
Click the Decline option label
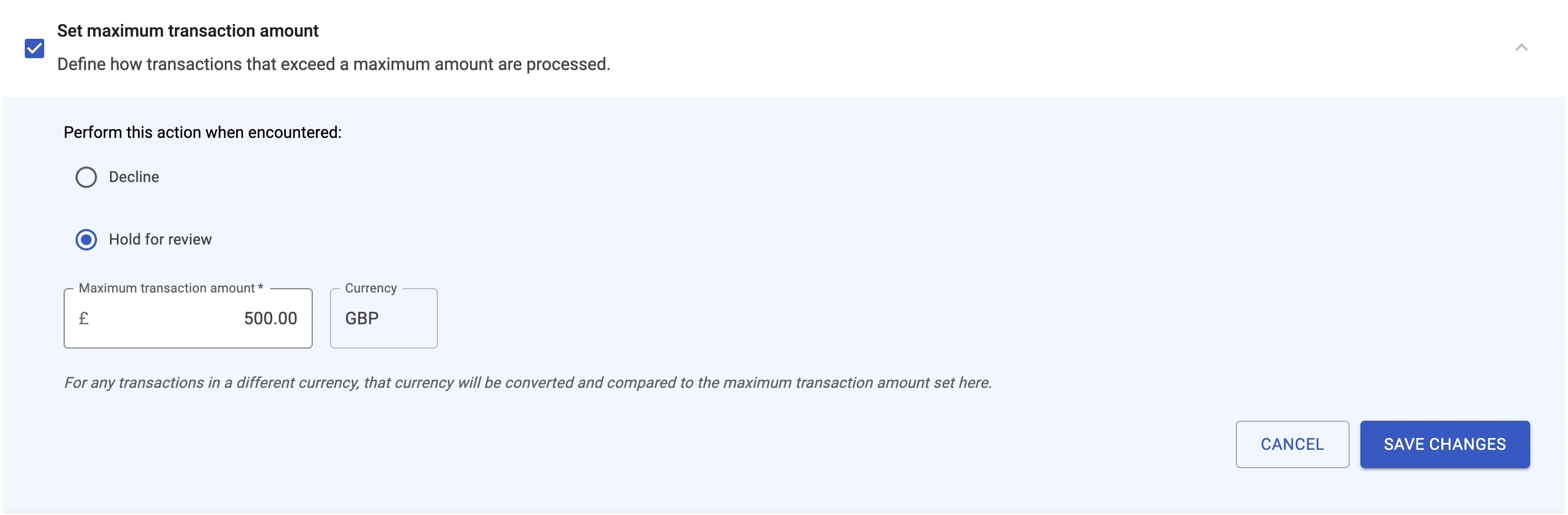pos(134,177)
